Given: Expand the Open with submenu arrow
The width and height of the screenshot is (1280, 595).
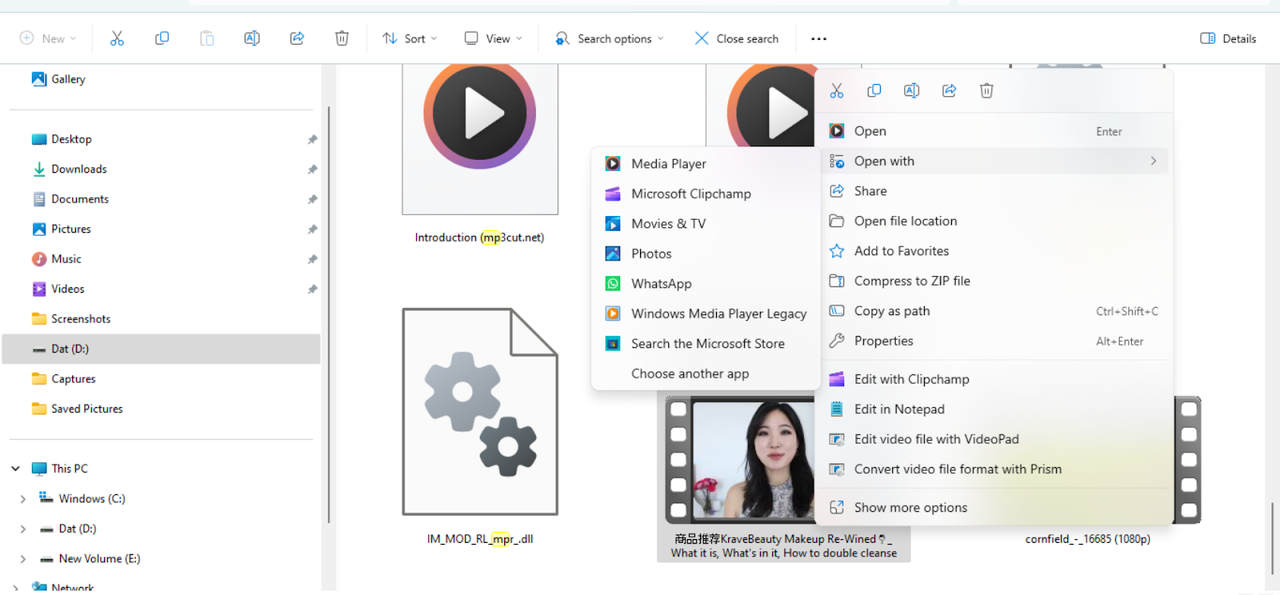Looking at the screenshot, I should [1153, 161].
